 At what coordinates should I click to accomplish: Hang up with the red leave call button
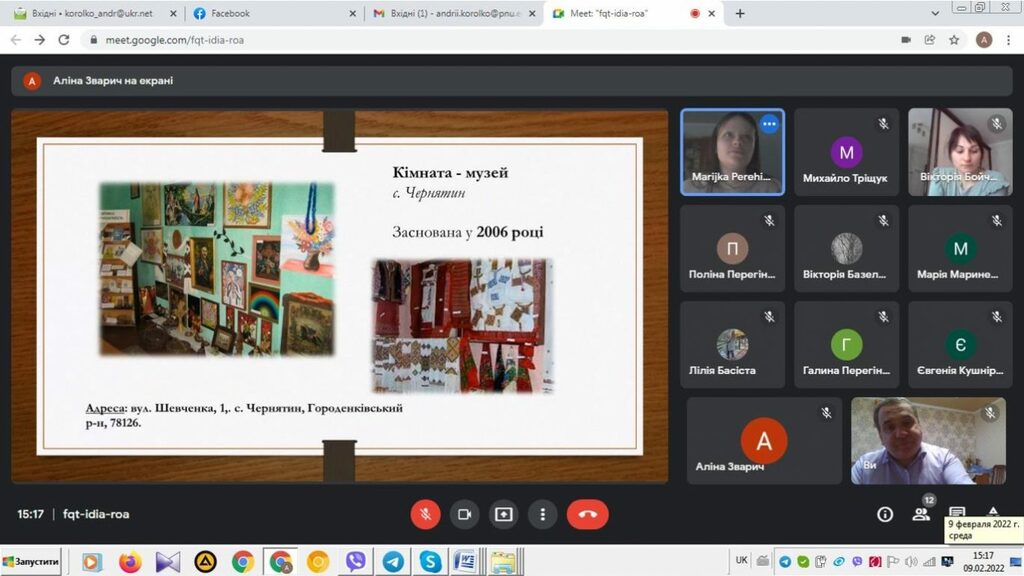(587, 514)
